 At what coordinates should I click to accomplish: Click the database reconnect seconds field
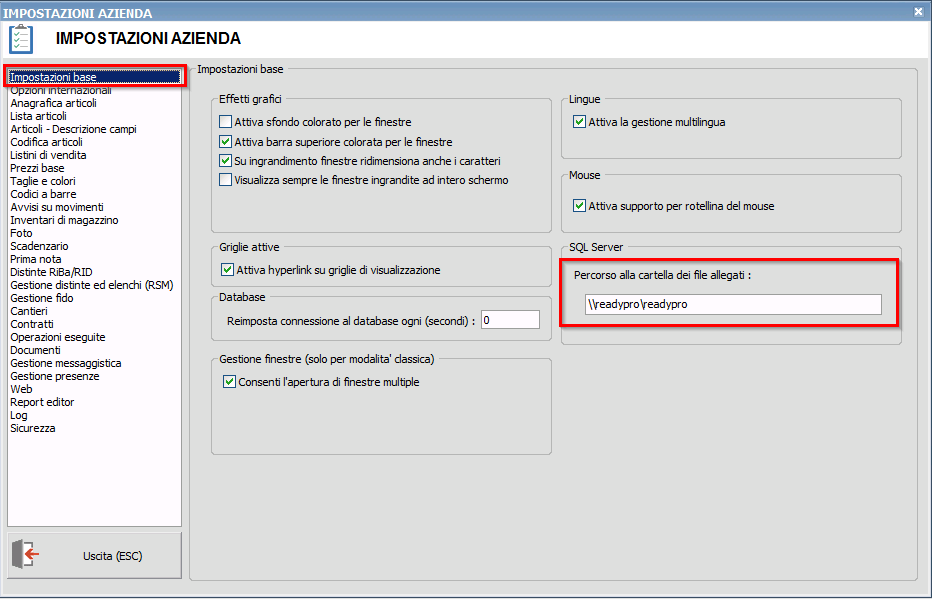point(510,319)
